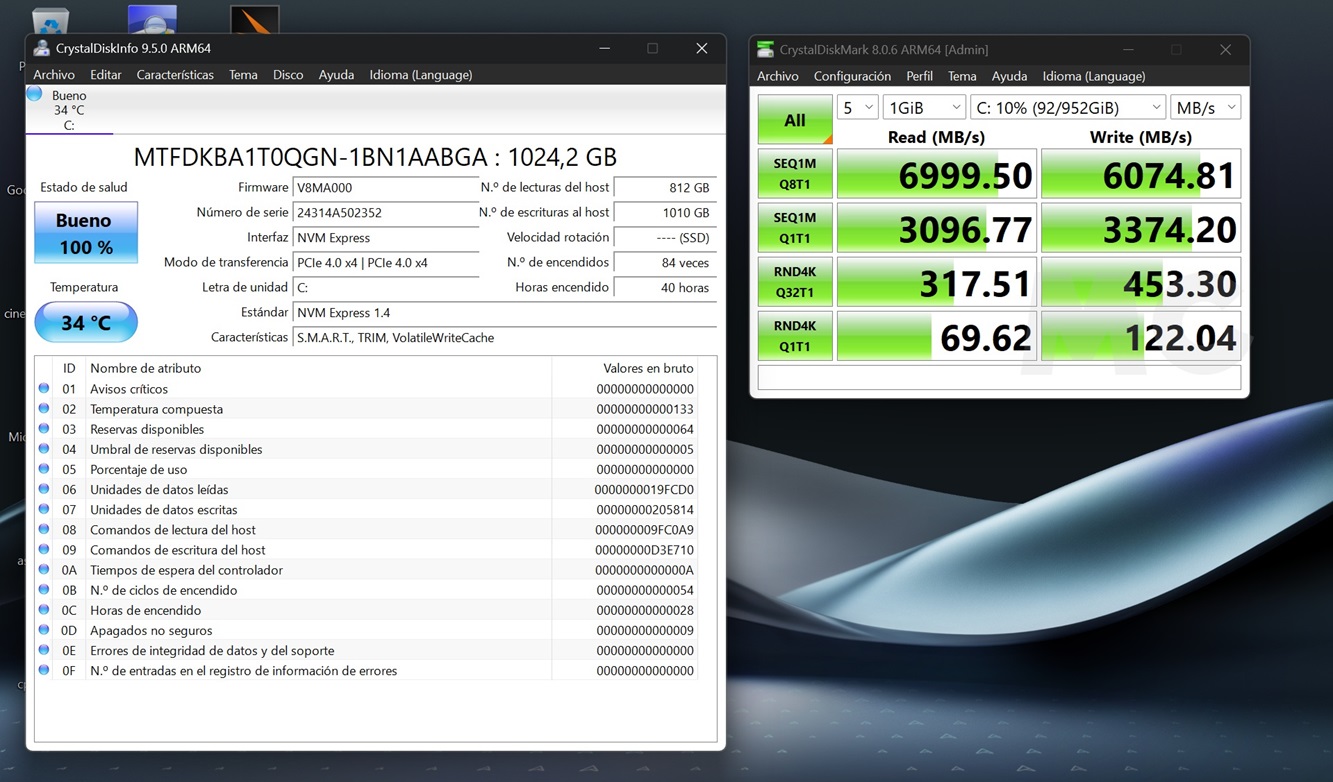Click the serial number field
The width and height of the screenshot is (1333, 782).
coord(385,213)
